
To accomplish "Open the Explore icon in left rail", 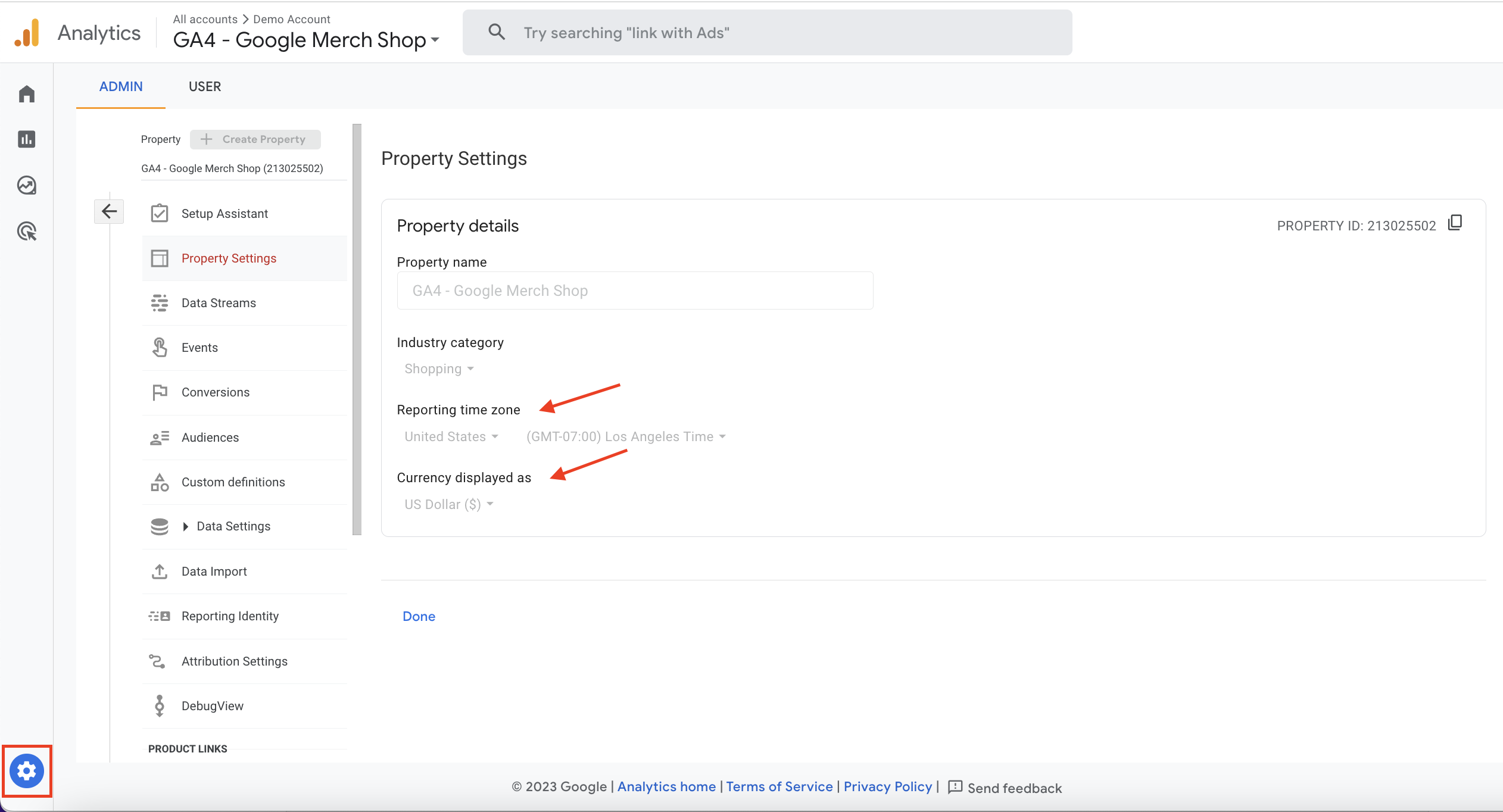I will 27,185.
